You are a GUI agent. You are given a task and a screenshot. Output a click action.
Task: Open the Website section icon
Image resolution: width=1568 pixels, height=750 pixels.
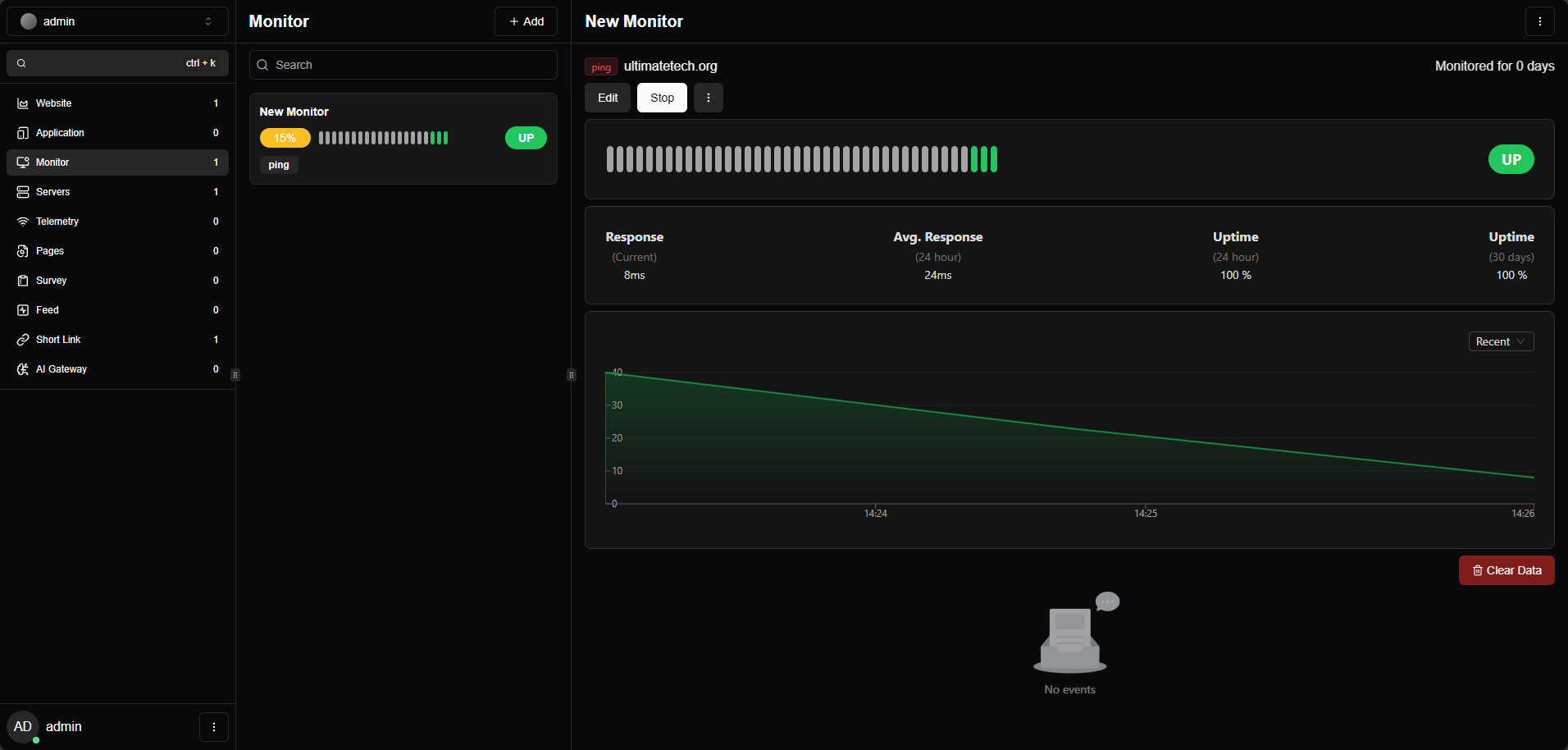pos(23,103)
